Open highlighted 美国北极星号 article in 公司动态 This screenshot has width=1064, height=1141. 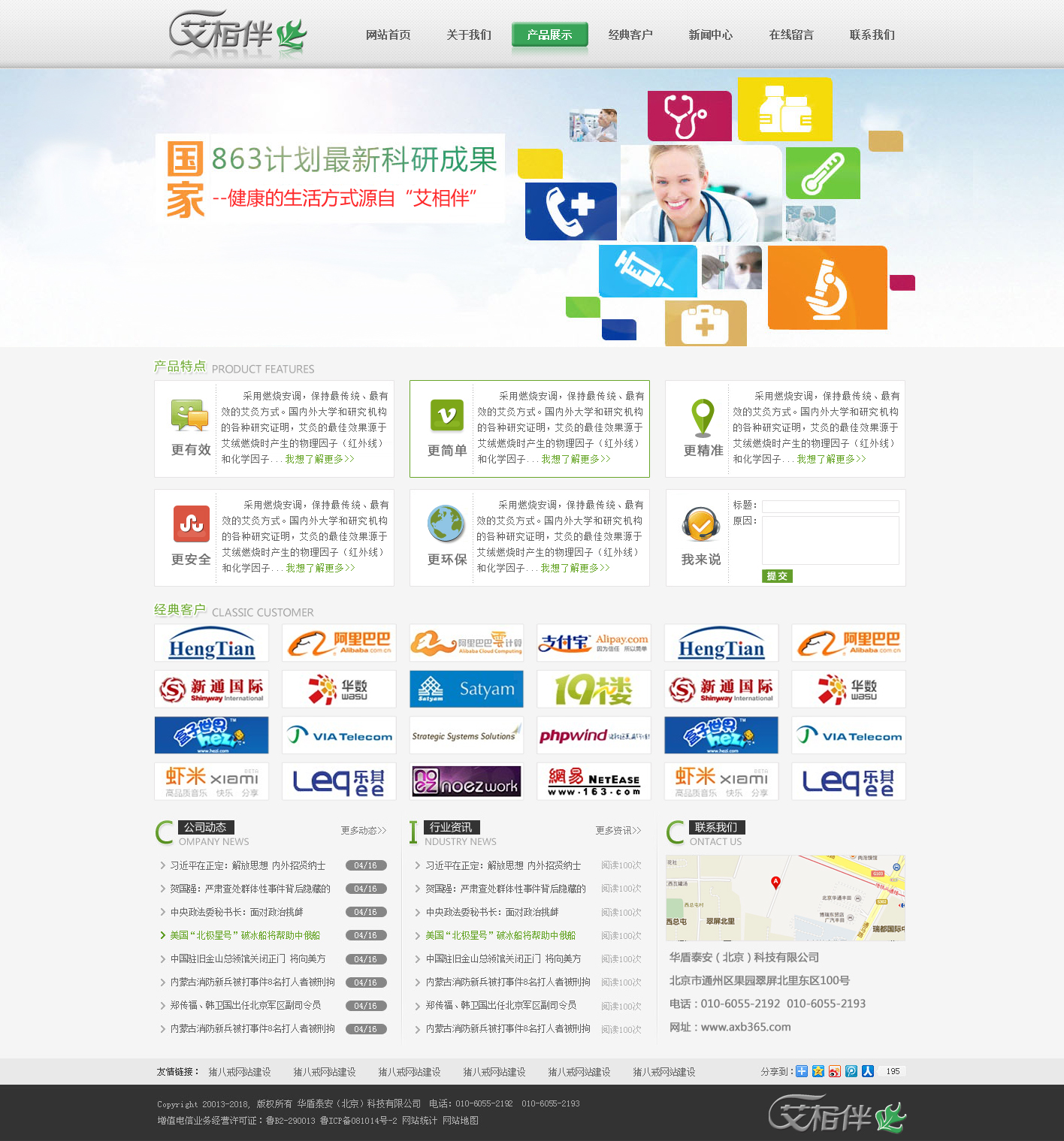tap(245, 935)
